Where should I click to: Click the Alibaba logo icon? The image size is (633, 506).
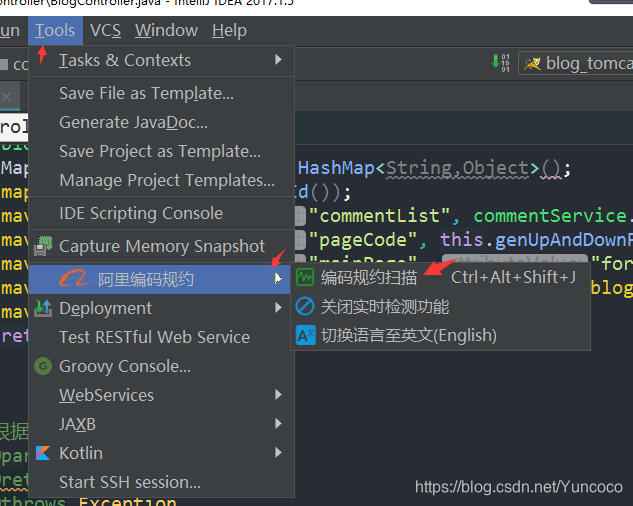(74, 279)
